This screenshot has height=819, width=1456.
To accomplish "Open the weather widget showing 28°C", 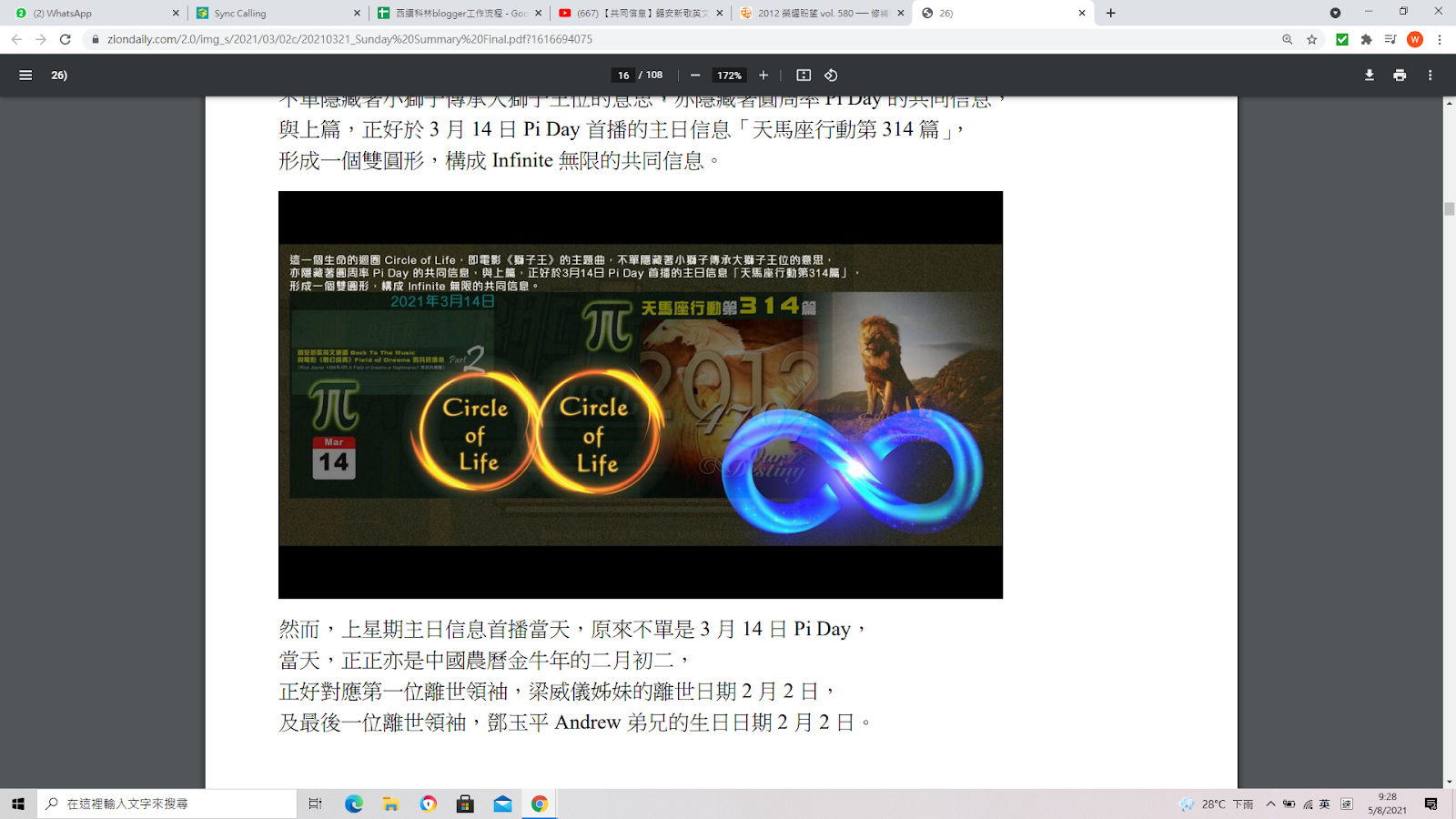I will pyautogui.click(x=1216, y=804).
